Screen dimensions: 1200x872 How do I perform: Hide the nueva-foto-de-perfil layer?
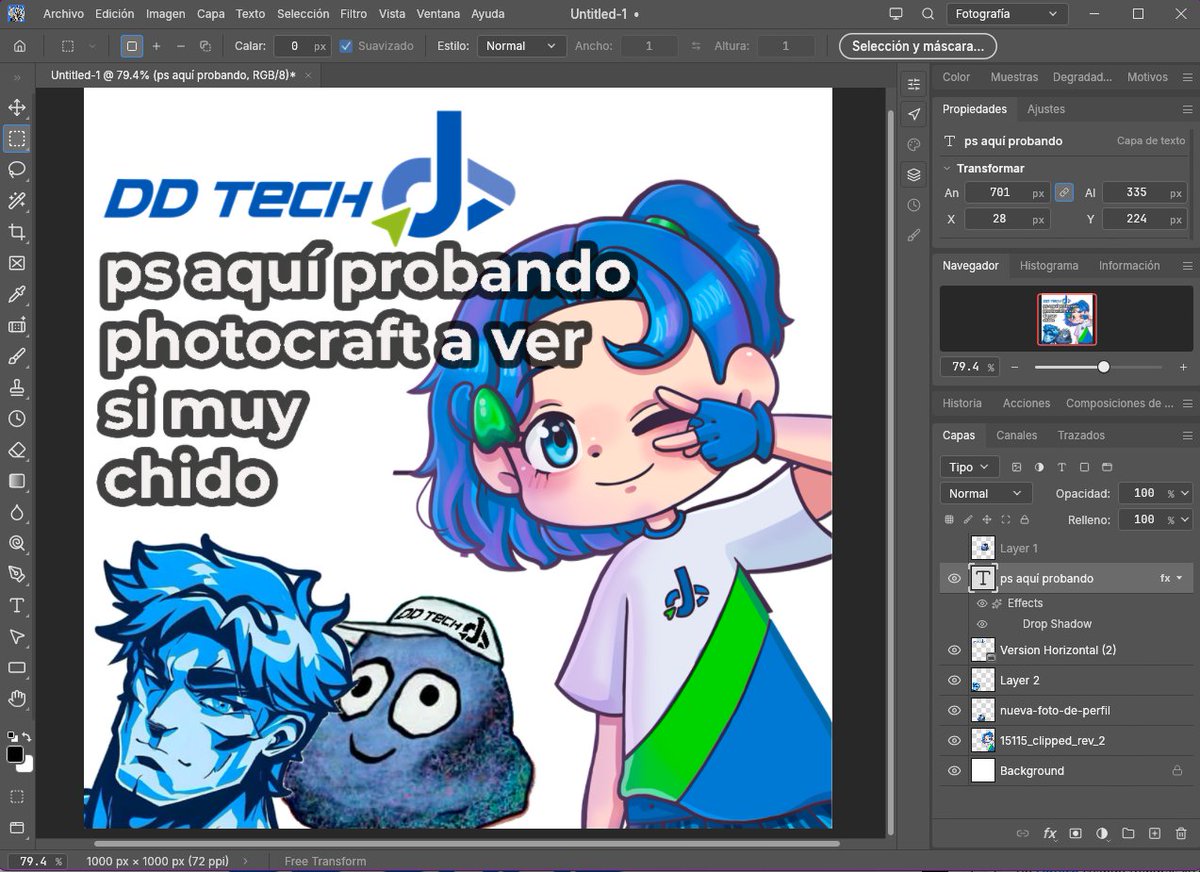tap(954, 710)
